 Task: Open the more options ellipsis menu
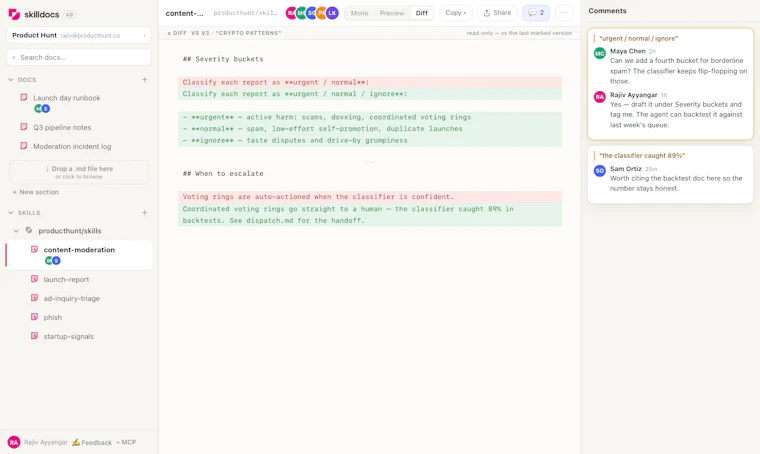[564, 13]
